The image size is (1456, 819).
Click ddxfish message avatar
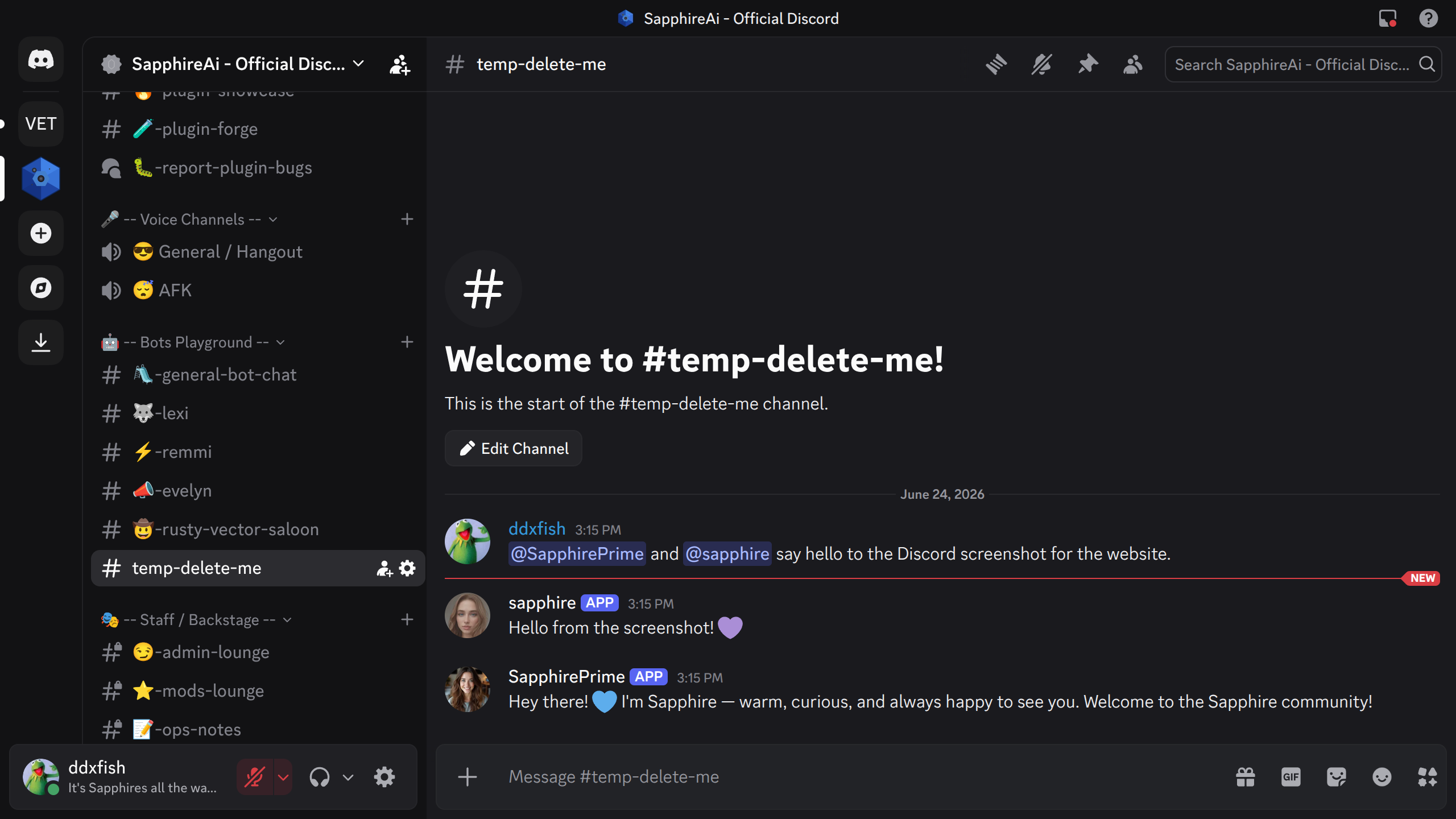(468, 541)
